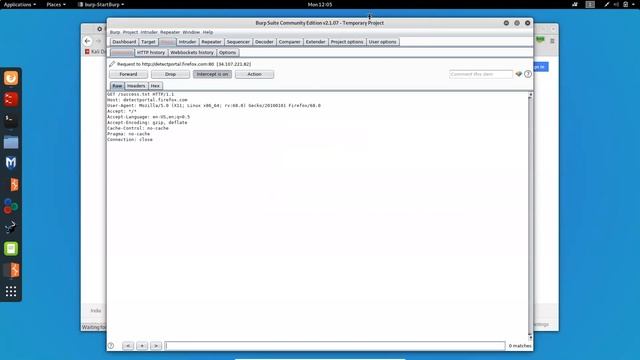Click the Comment this item field
The image size is (640, 360).
[481, 74]
